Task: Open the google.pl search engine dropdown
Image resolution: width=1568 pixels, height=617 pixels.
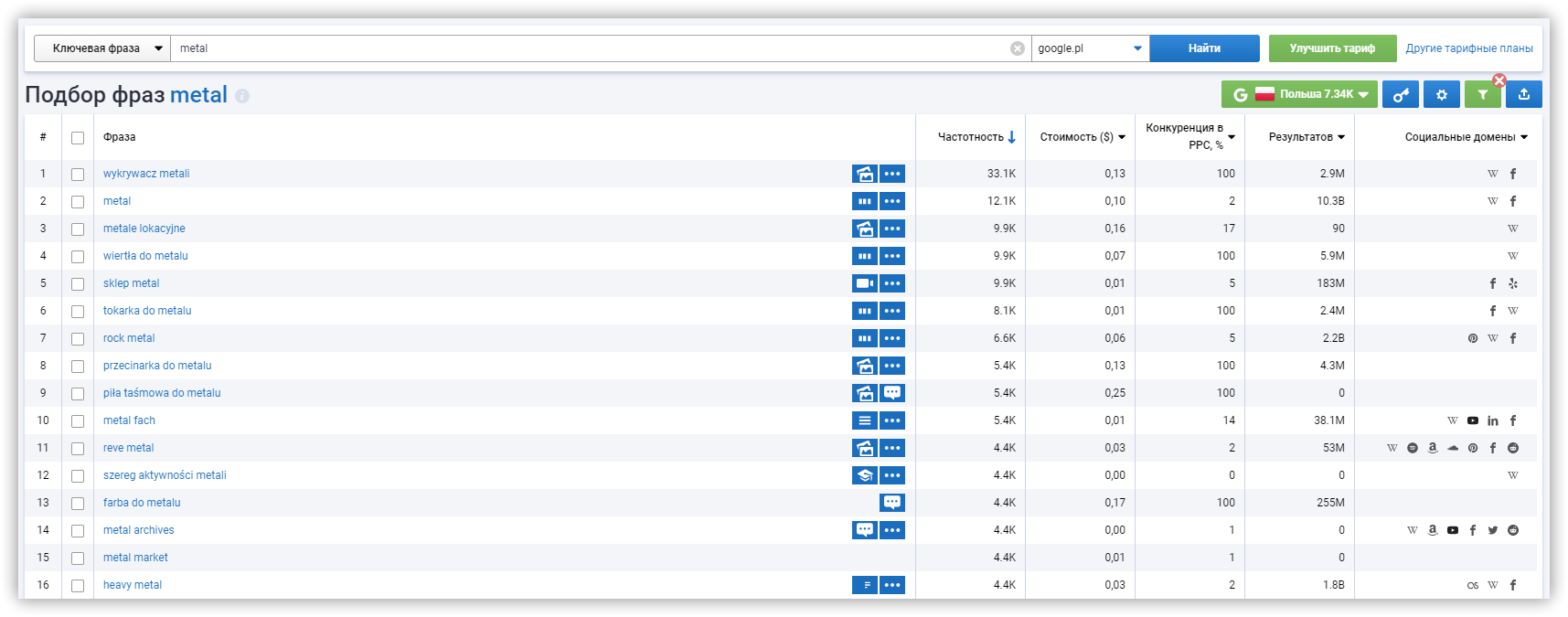Action: (1090, 48)
